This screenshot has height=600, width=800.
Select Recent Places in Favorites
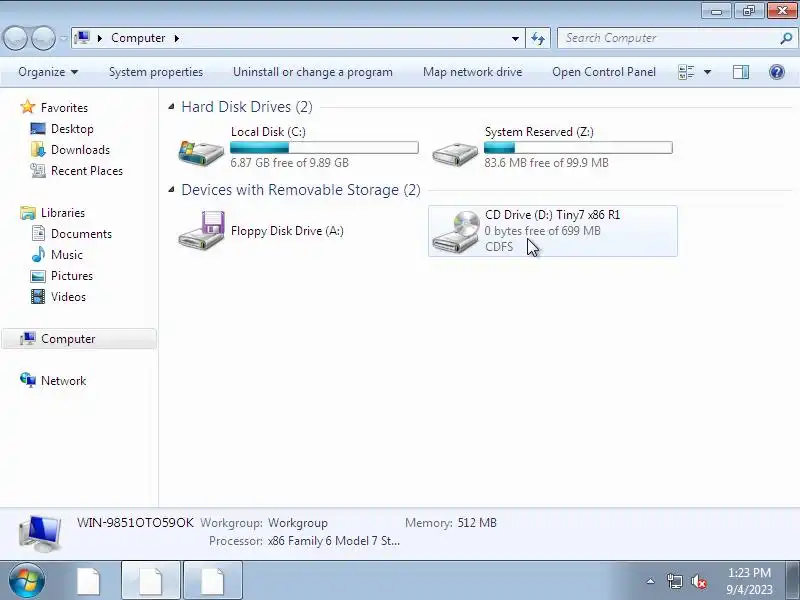point(87,170)
